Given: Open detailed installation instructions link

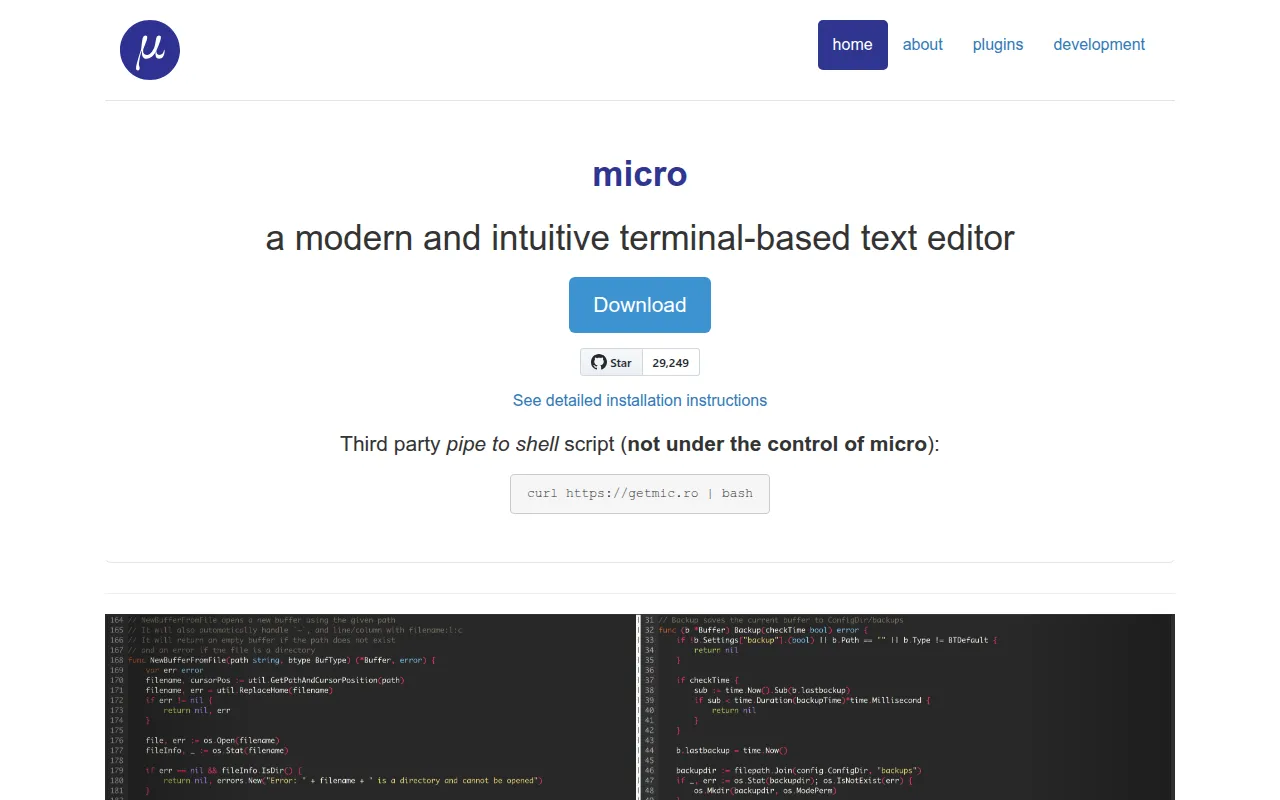Looking at the screenshot, I should point(640,400).
